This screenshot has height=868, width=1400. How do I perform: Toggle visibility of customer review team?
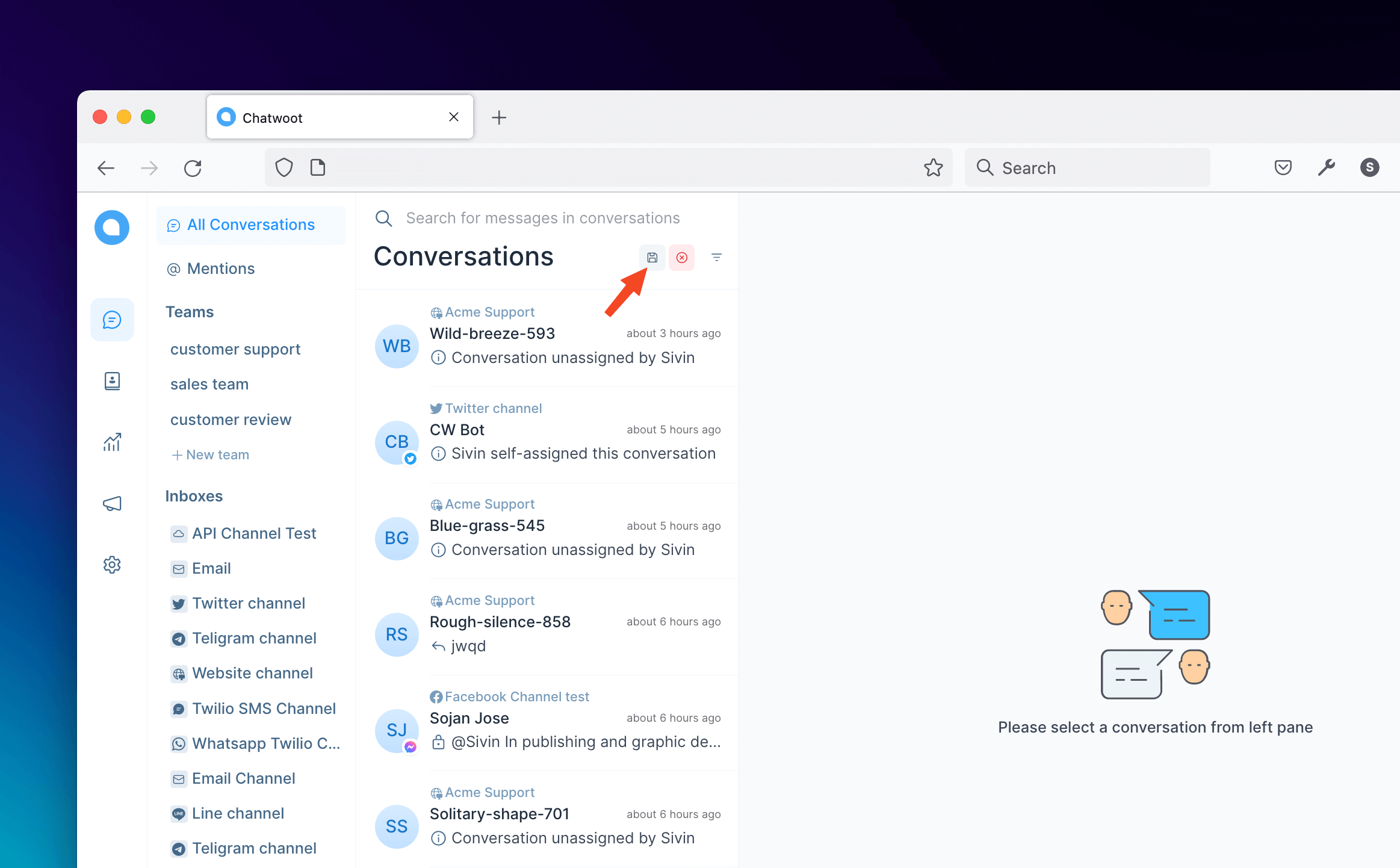pyautogui.click(x=231, y=419)
